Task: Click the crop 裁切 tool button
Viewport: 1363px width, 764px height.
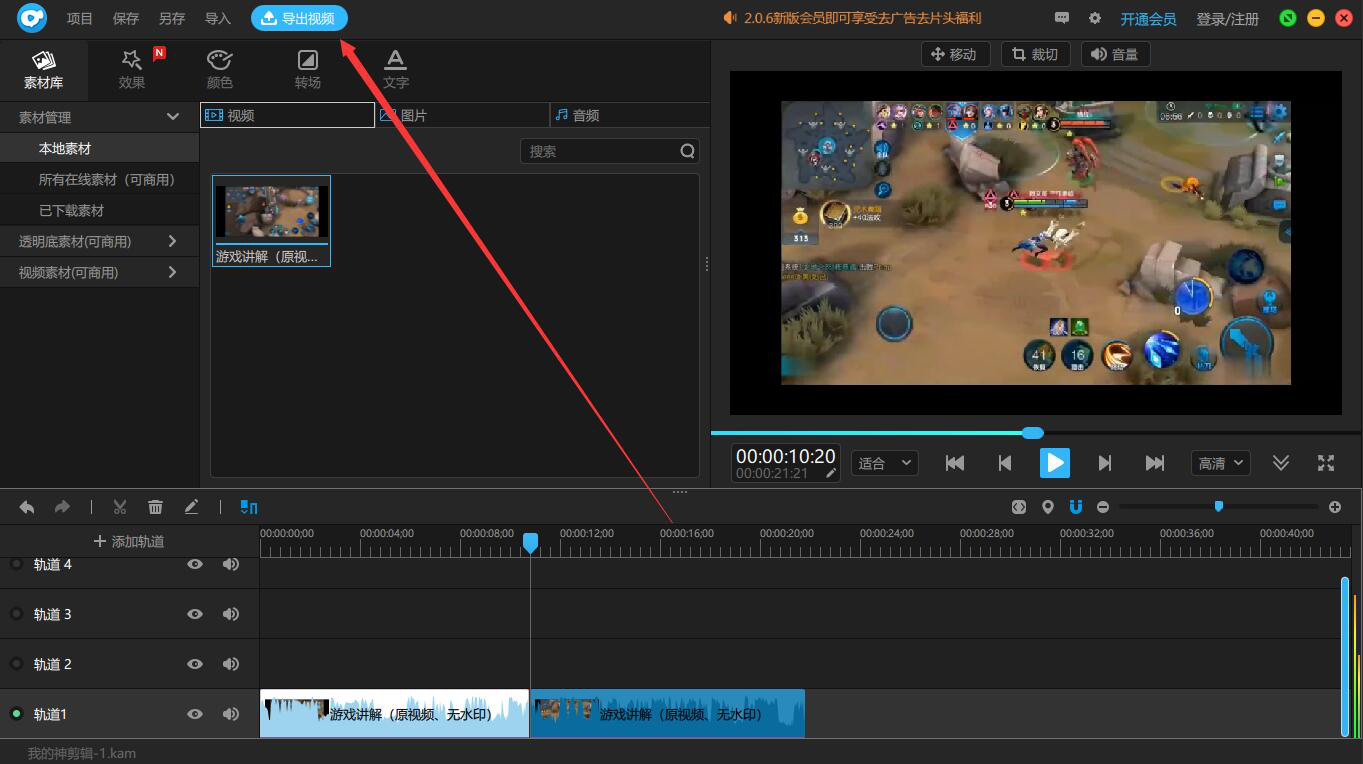Action: pos(1035,54)
